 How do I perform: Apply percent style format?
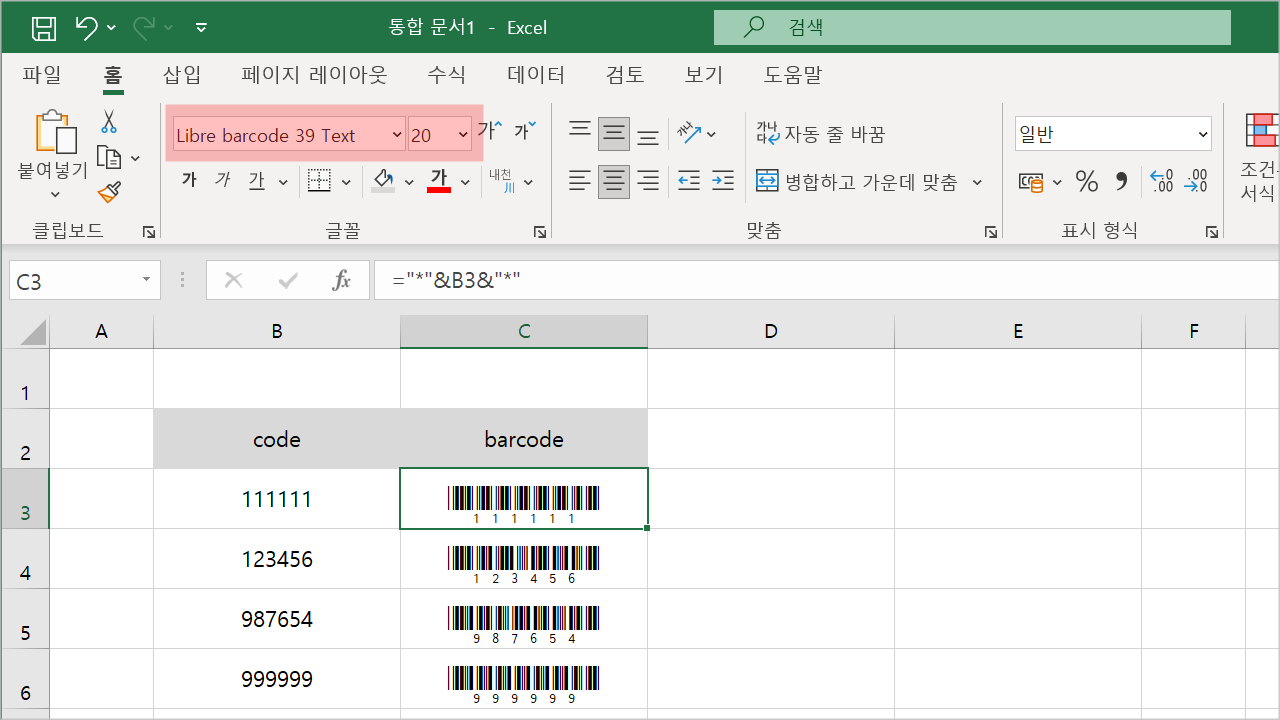tap(1087, 181)
